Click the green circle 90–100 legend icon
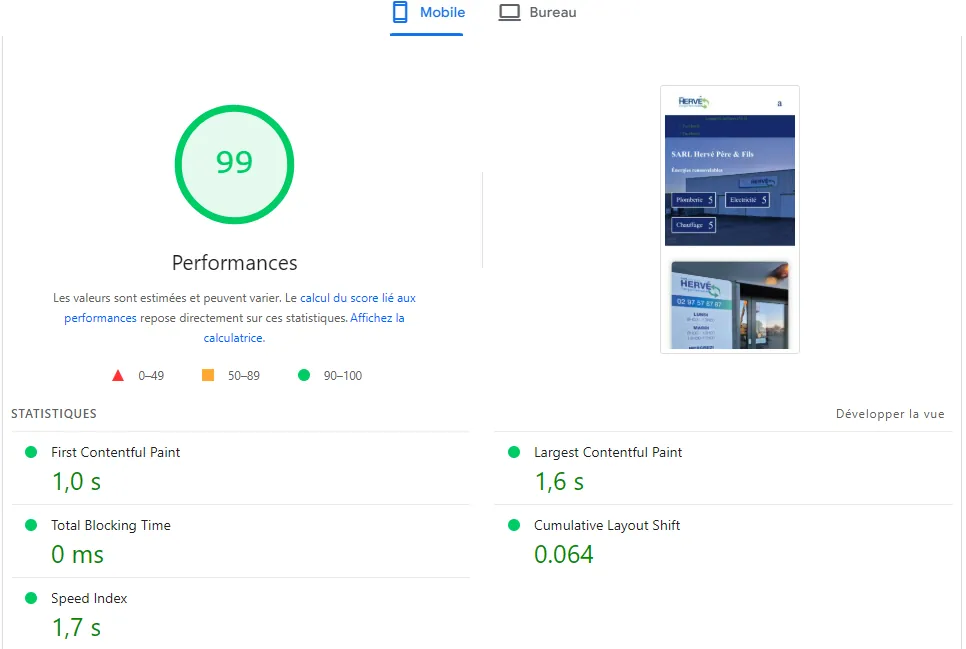 pyautogui.click(x=304, y=375)
